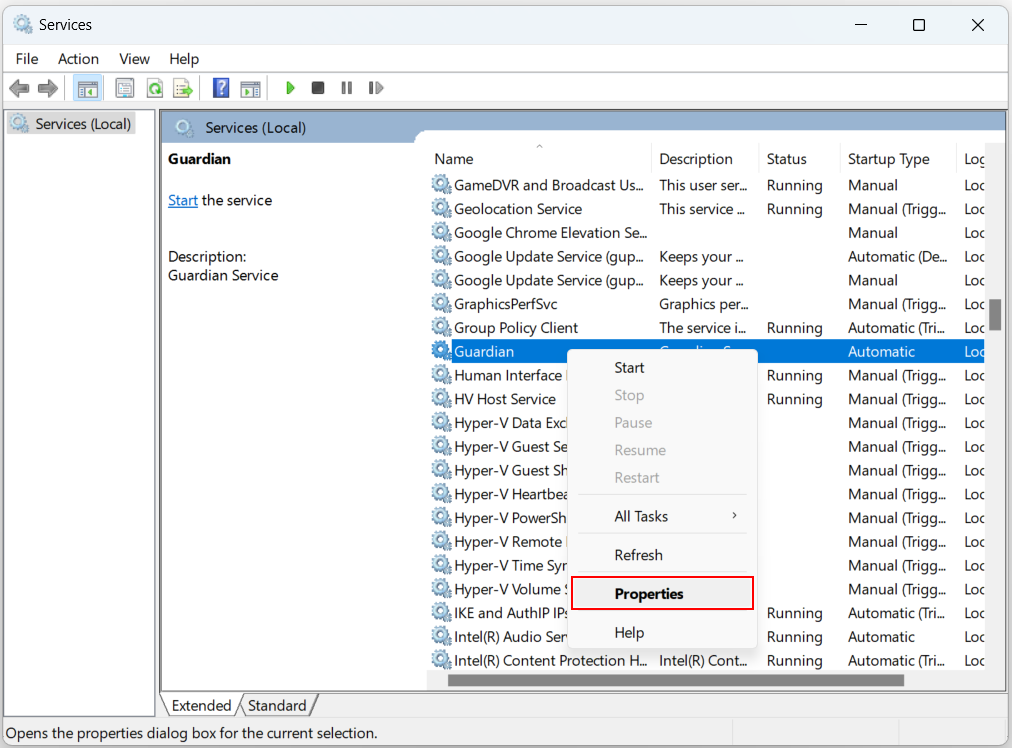Screen dimensions: 1012x748
Task: Select the Group Policy Client row
Action: 707,328
